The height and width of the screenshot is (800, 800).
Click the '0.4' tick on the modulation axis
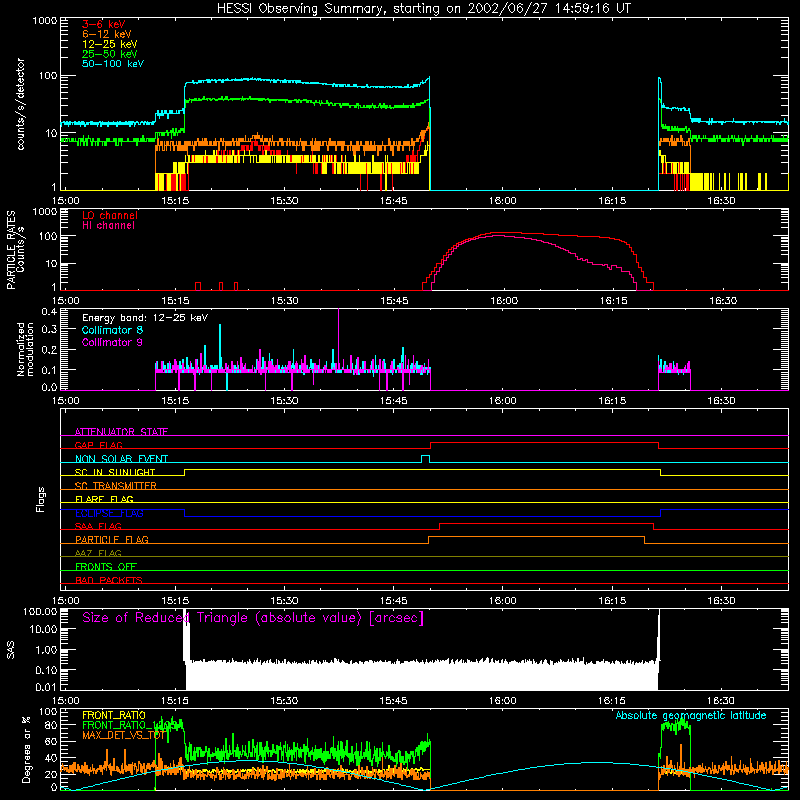[49, 311]
